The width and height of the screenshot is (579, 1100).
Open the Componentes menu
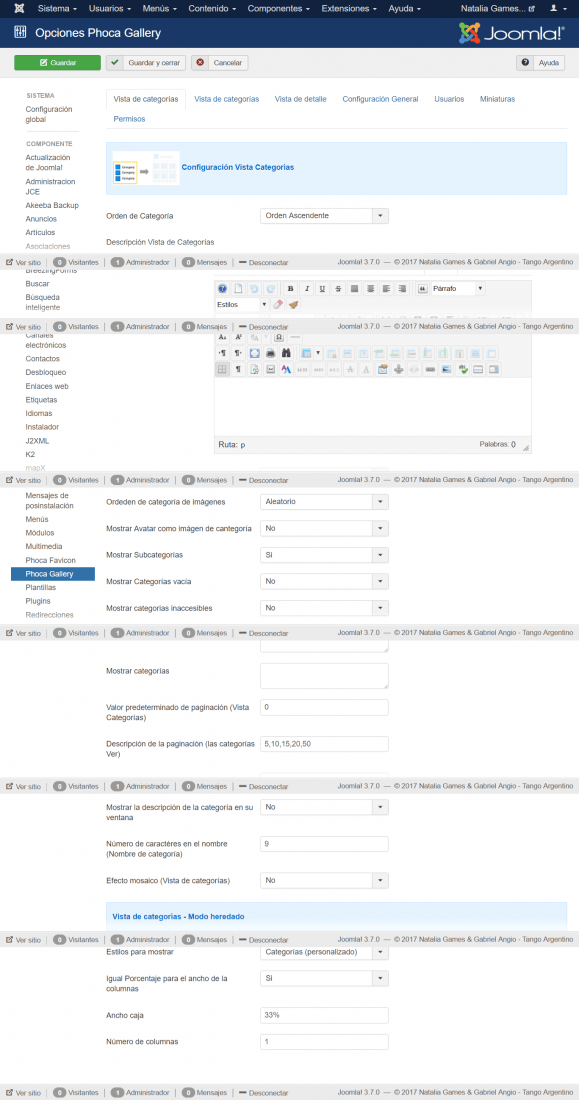coord(279,8)
